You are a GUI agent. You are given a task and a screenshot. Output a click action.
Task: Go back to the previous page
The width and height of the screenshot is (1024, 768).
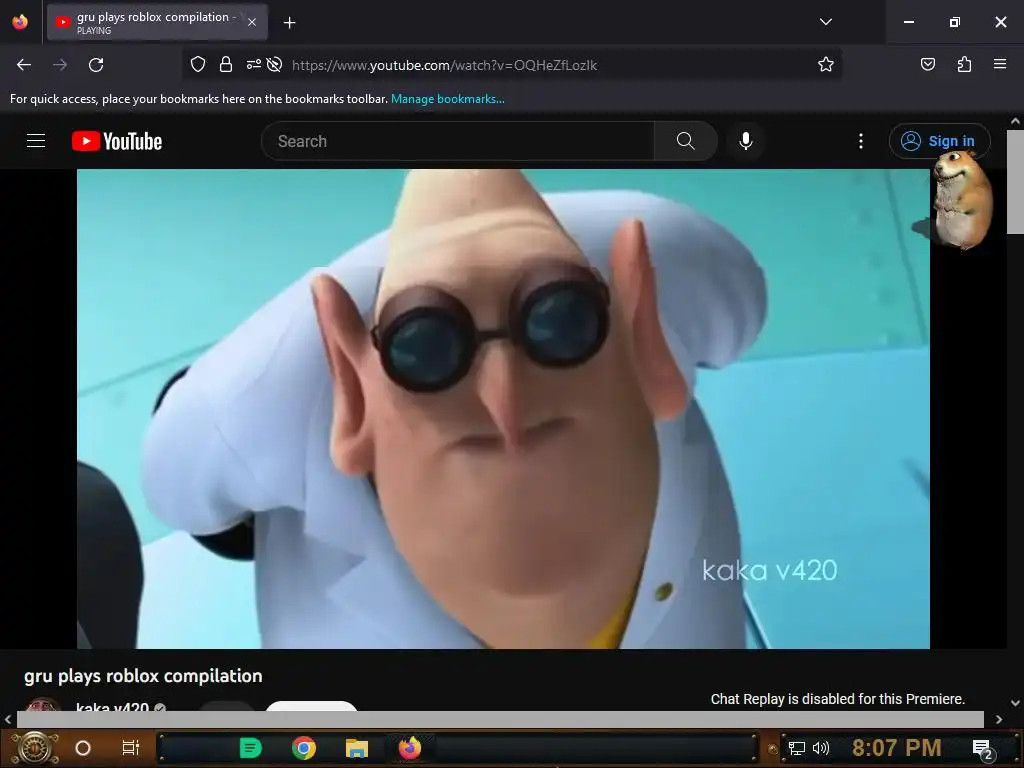24,65
